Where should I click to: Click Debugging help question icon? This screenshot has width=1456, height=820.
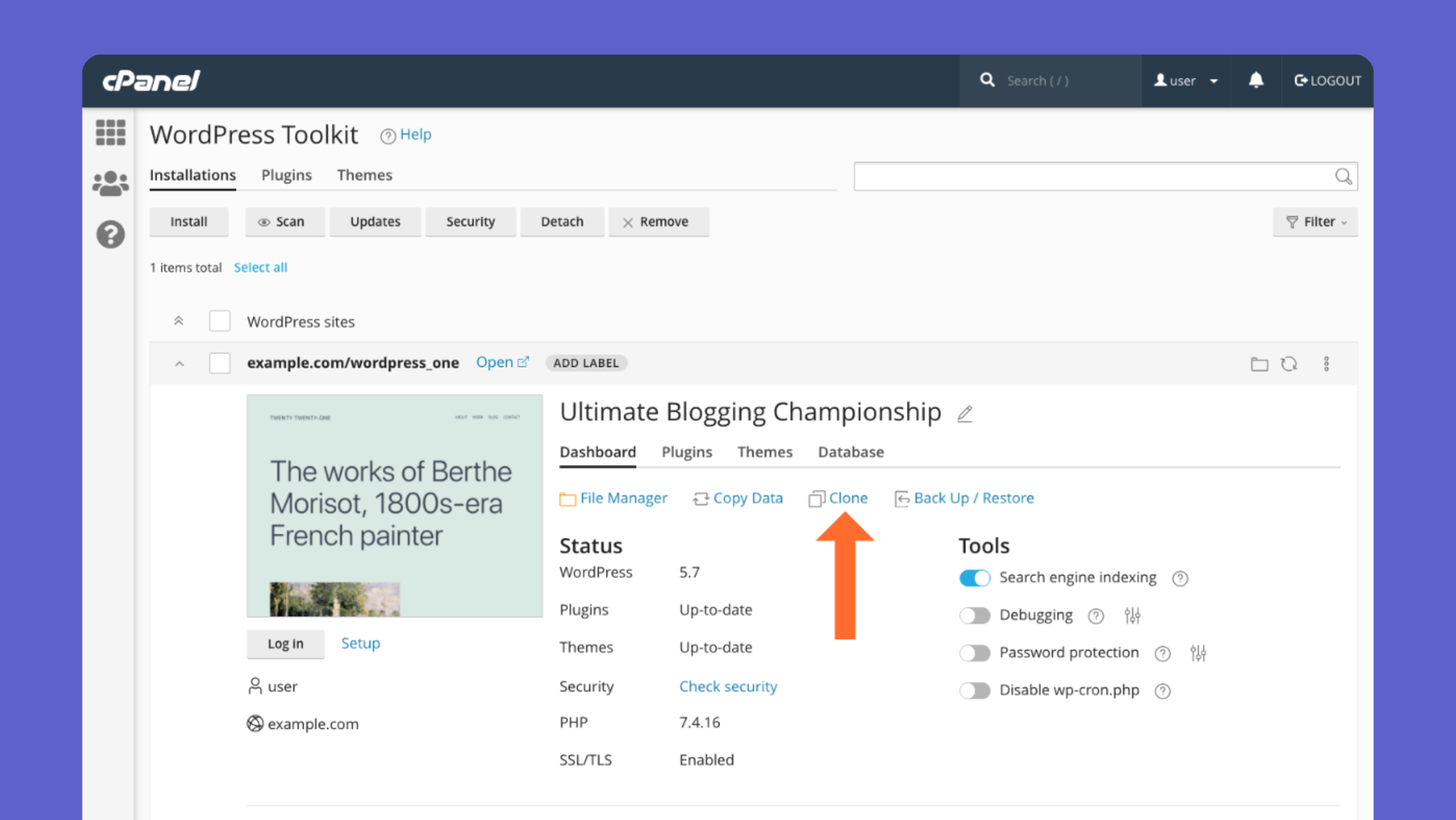click(x=1096, y=616)
